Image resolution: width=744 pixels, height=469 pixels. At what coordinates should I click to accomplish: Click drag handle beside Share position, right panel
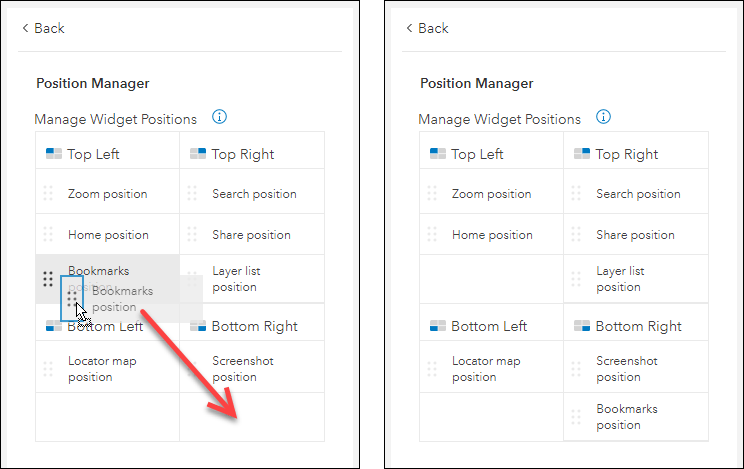(x=576, y=234)
